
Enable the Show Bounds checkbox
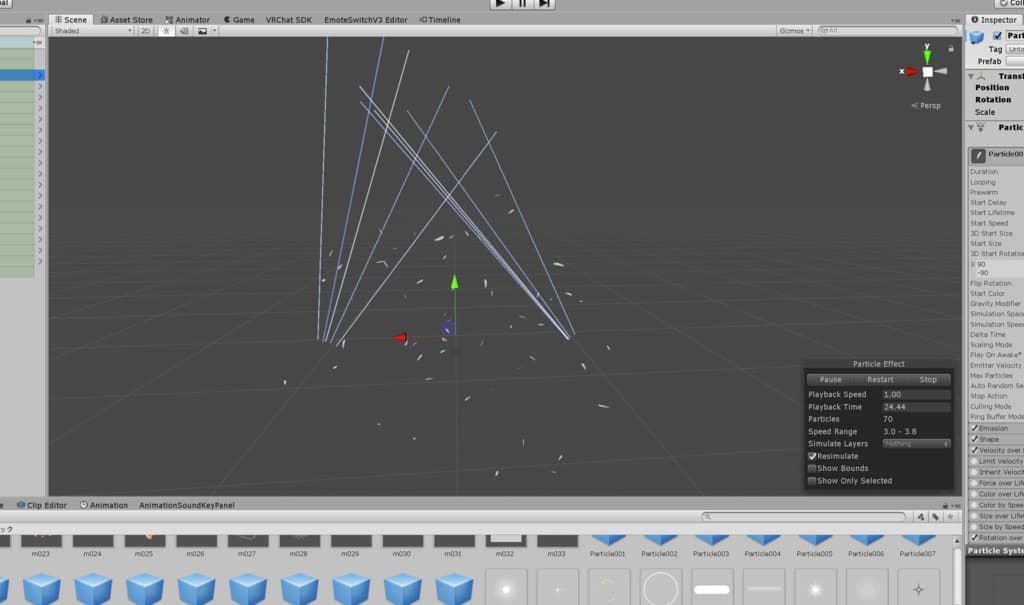tap(812, 468)
